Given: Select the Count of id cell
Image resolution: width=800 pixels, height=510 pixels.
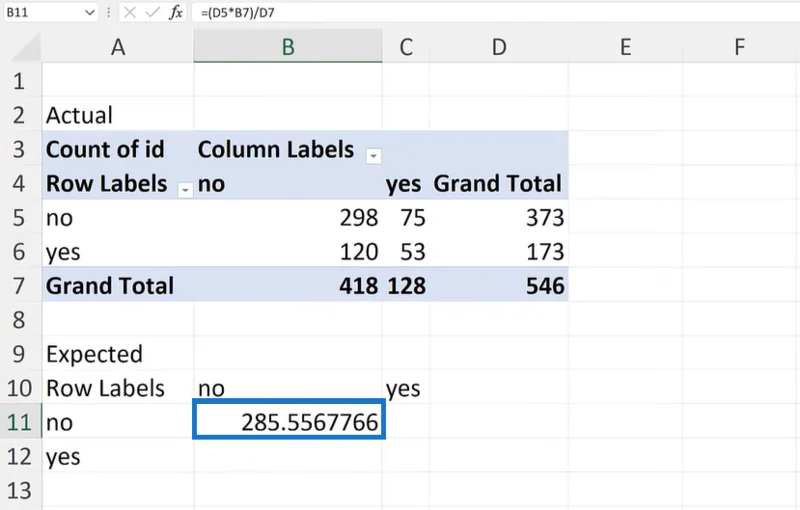Looking at the screenshot, I should (x=118, y=149).
